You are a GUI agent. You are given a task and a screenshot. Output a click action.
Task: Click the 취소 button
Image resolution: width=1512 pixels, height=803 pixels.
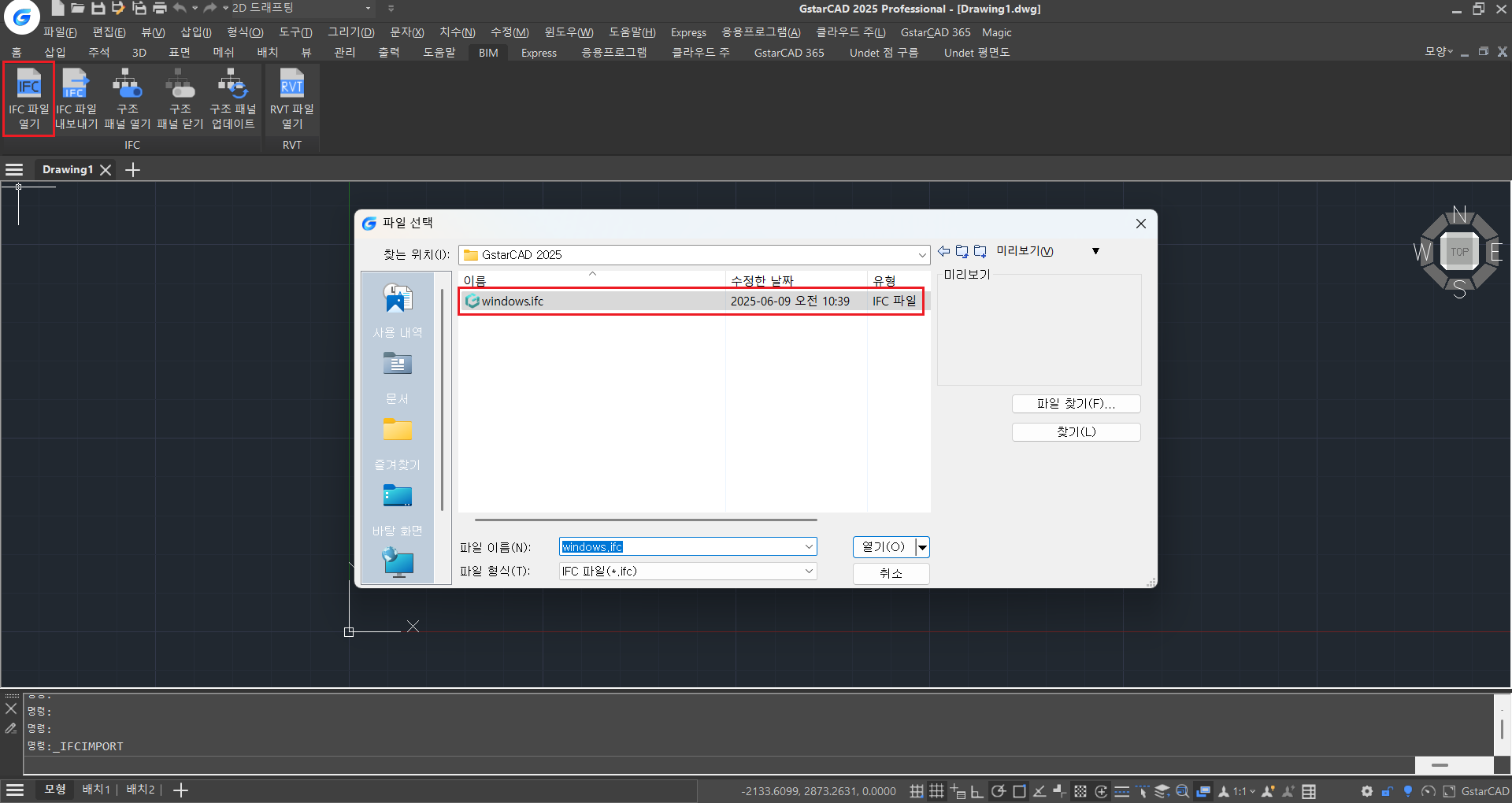pyautogui.click(x=891, y=573)
